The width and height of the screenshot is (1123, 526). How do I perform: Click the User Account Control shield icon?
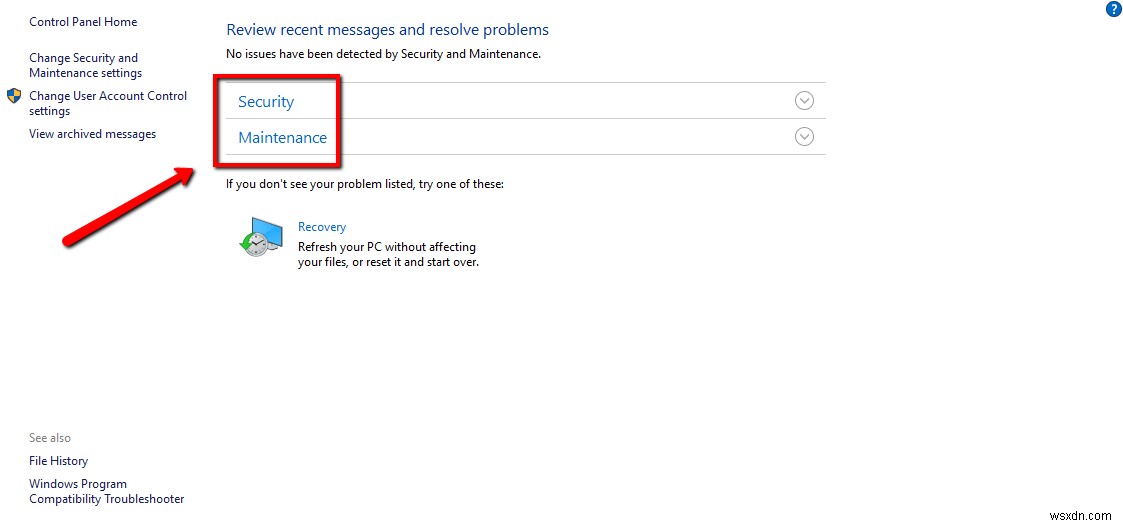tap(14, 96)
